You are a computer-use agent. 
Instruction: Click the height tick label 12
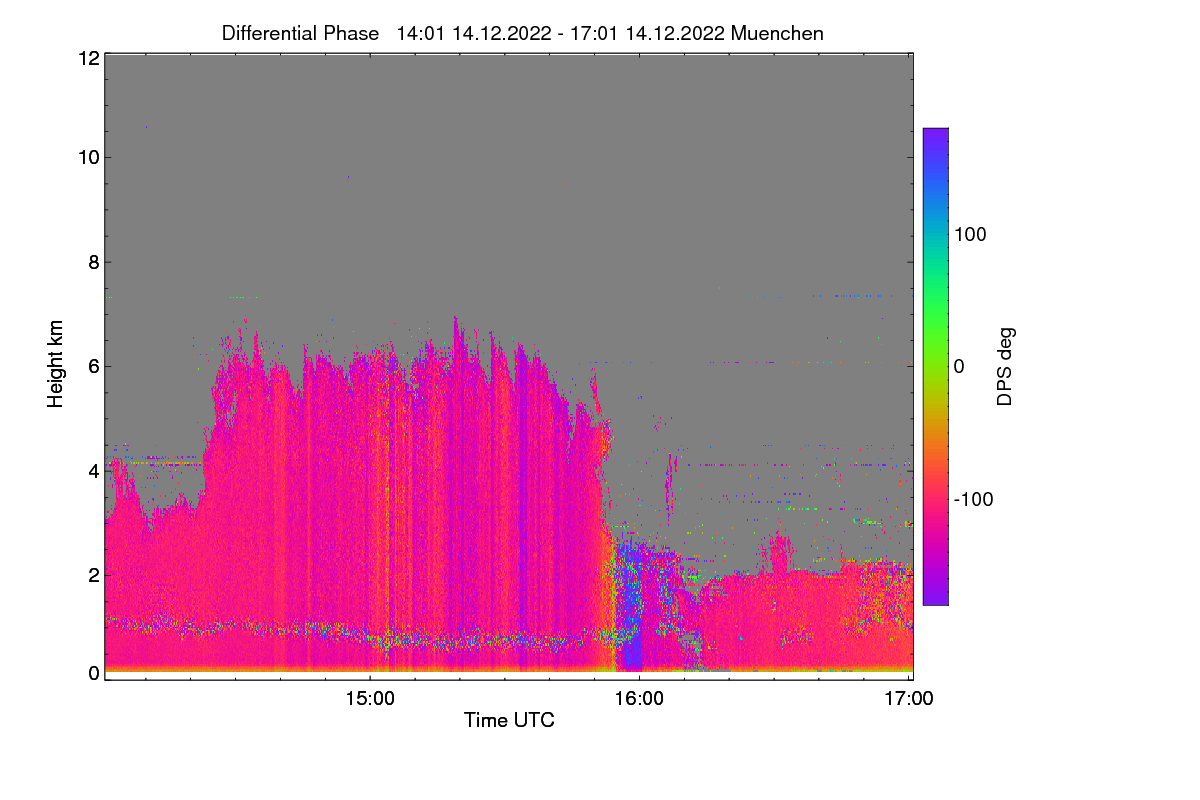(88, 59)
